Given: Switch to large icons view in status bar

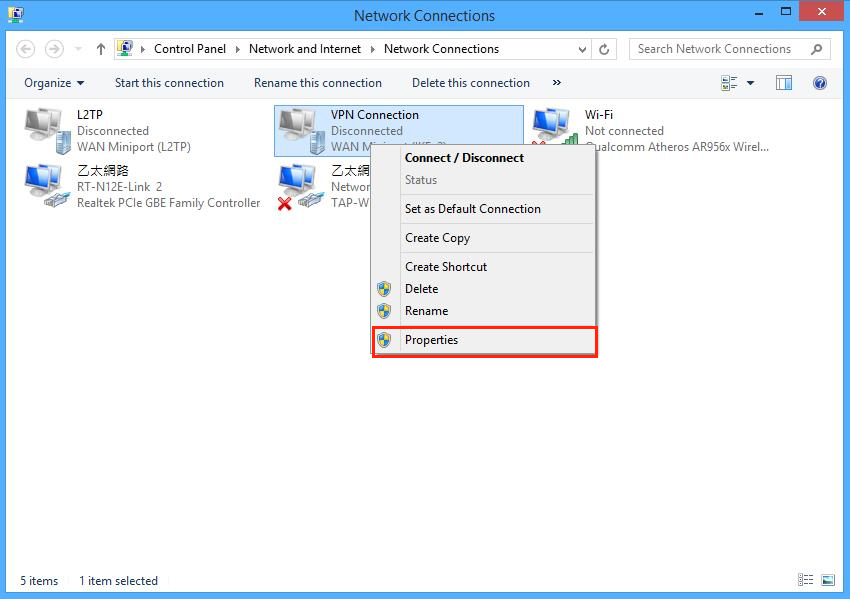Looking at the screenshot, I should [x=827, y=580].
